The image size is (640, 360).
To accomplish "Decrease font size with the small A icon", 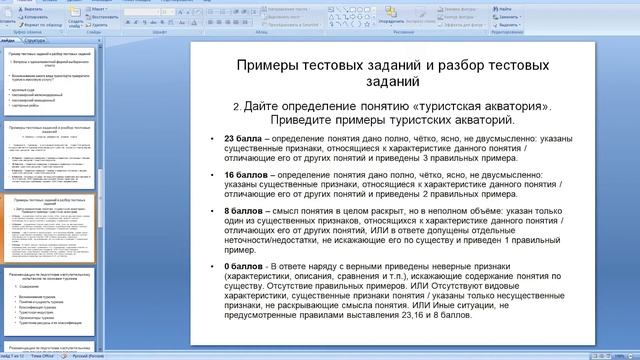I will (188, 12).
